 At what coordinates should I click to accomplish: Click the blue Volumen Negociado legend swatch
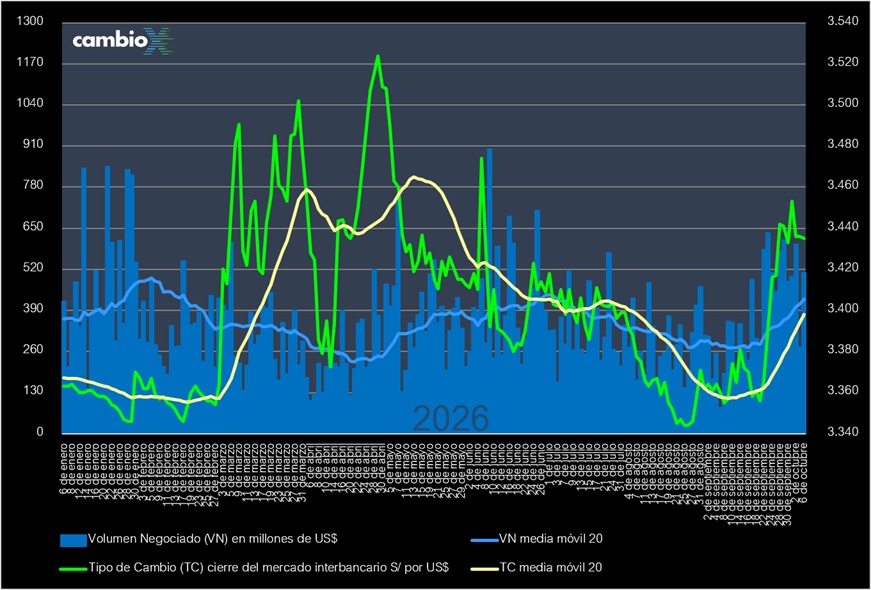(73, 539)
